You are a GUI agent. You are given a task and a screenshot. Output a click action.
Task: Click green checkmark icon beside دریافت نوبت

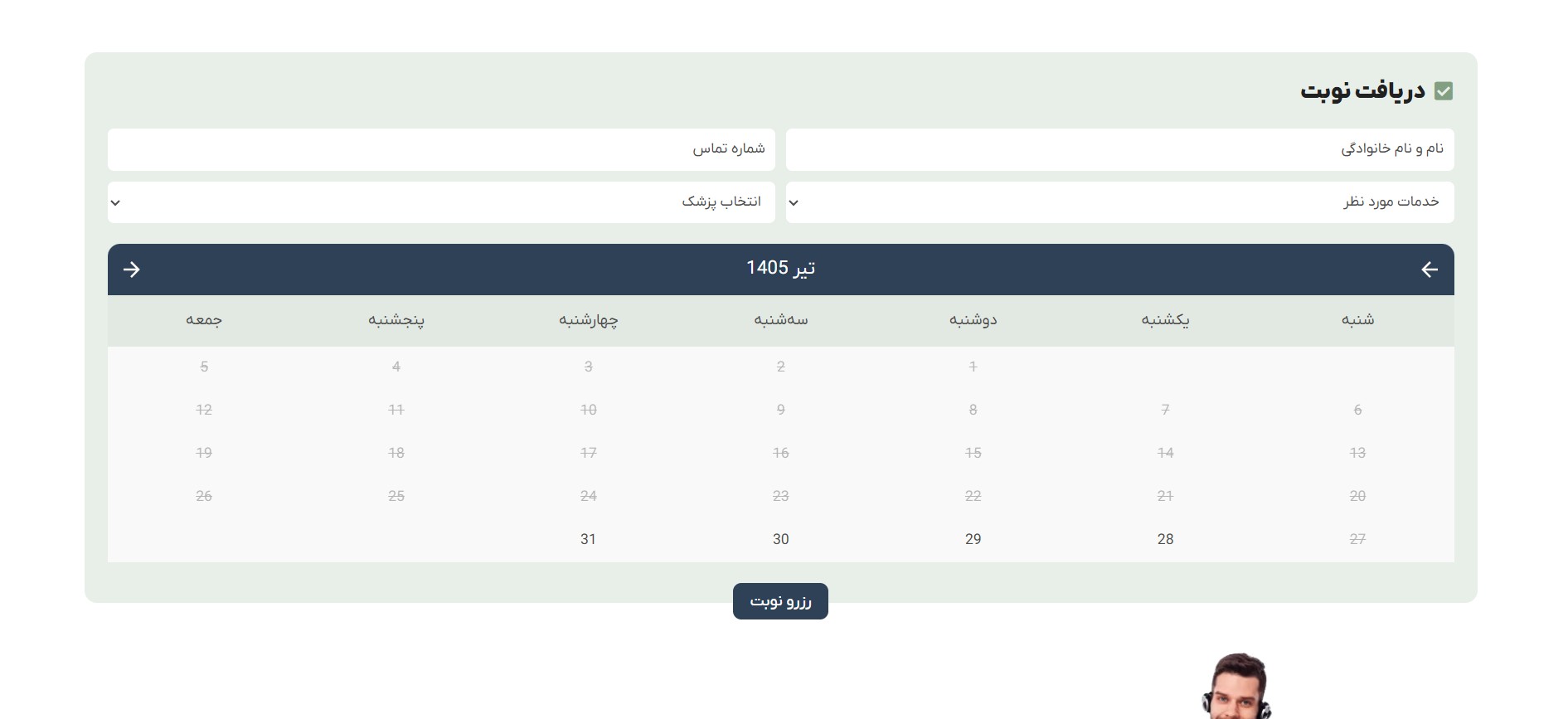click(x=1444, y=91)
